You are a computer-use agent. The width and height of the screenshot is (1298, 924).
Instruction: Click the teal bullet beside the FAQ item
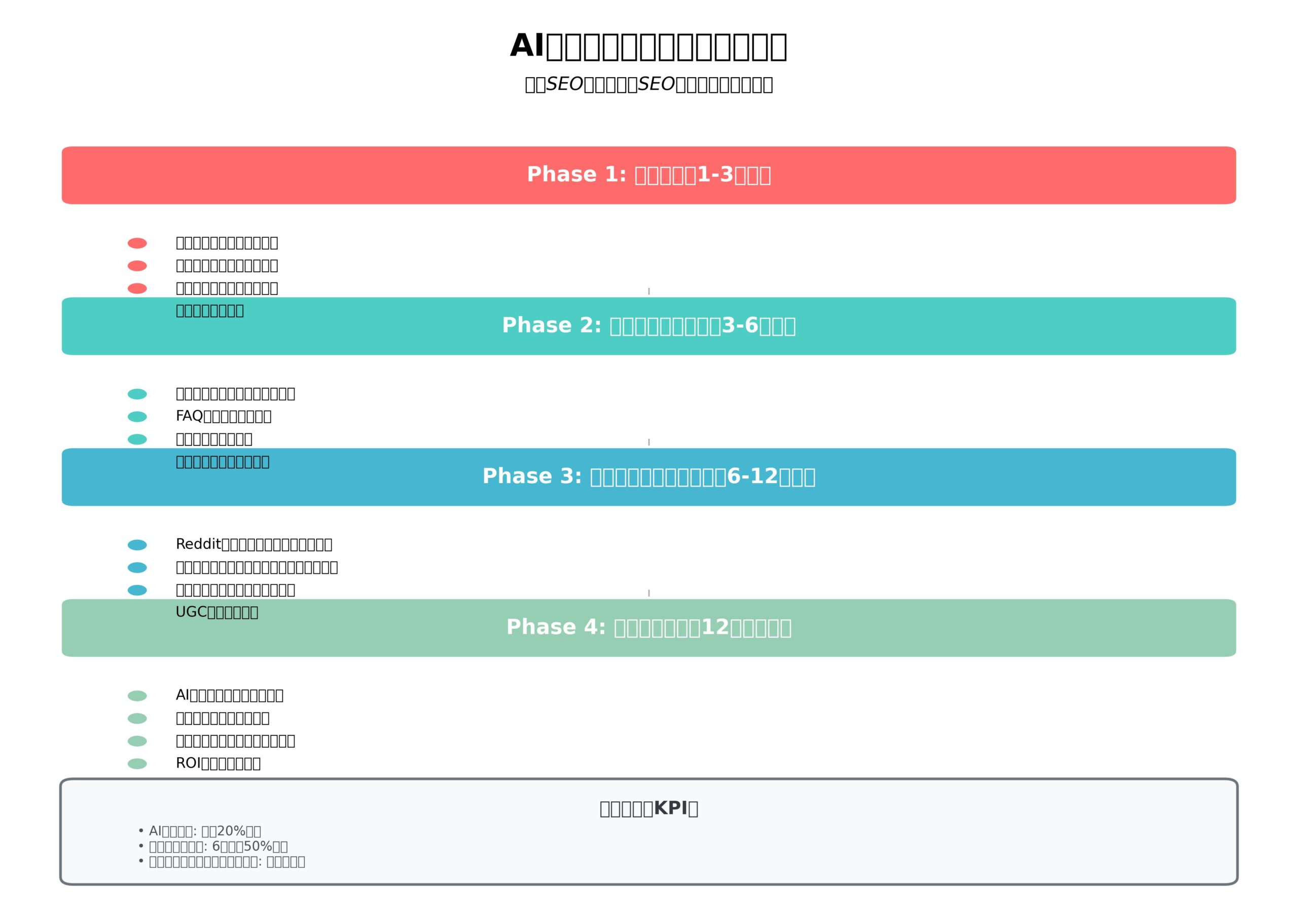pyautogui.click(x=137, y=417)
